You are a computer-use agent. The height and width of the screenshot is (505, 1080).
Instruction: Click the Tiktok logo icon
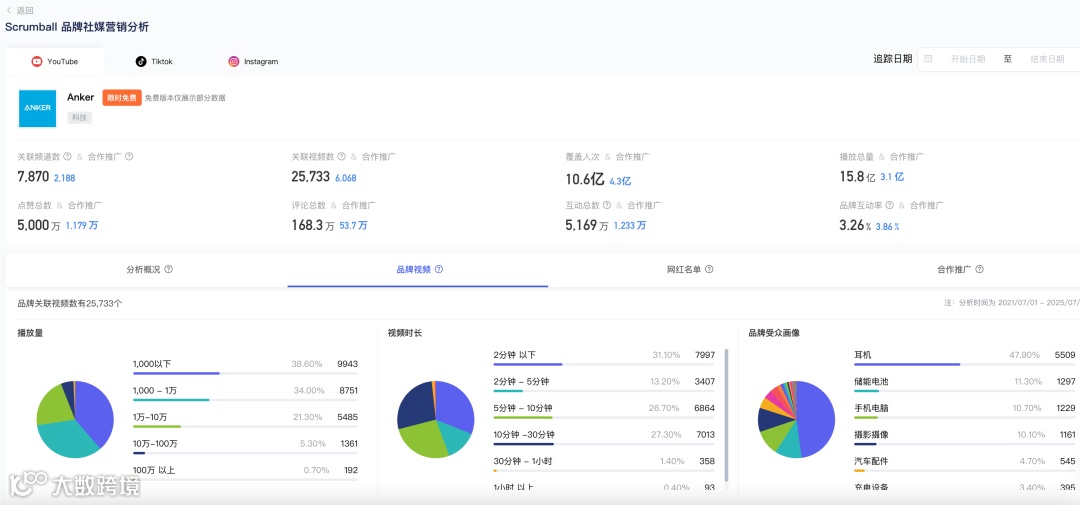tap(141, 61)
